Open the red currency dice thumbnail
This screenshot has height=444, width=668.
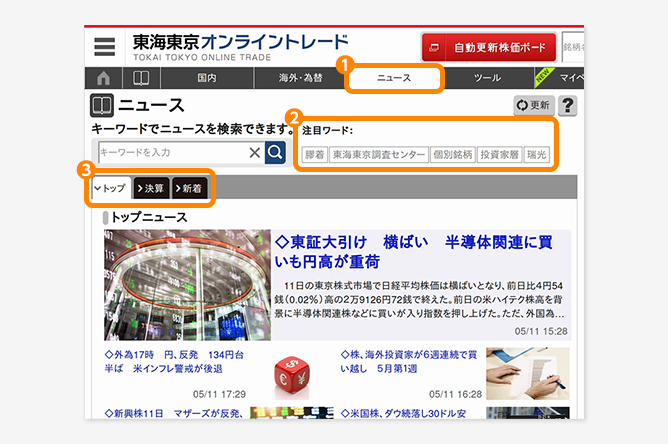click(291, 376)
